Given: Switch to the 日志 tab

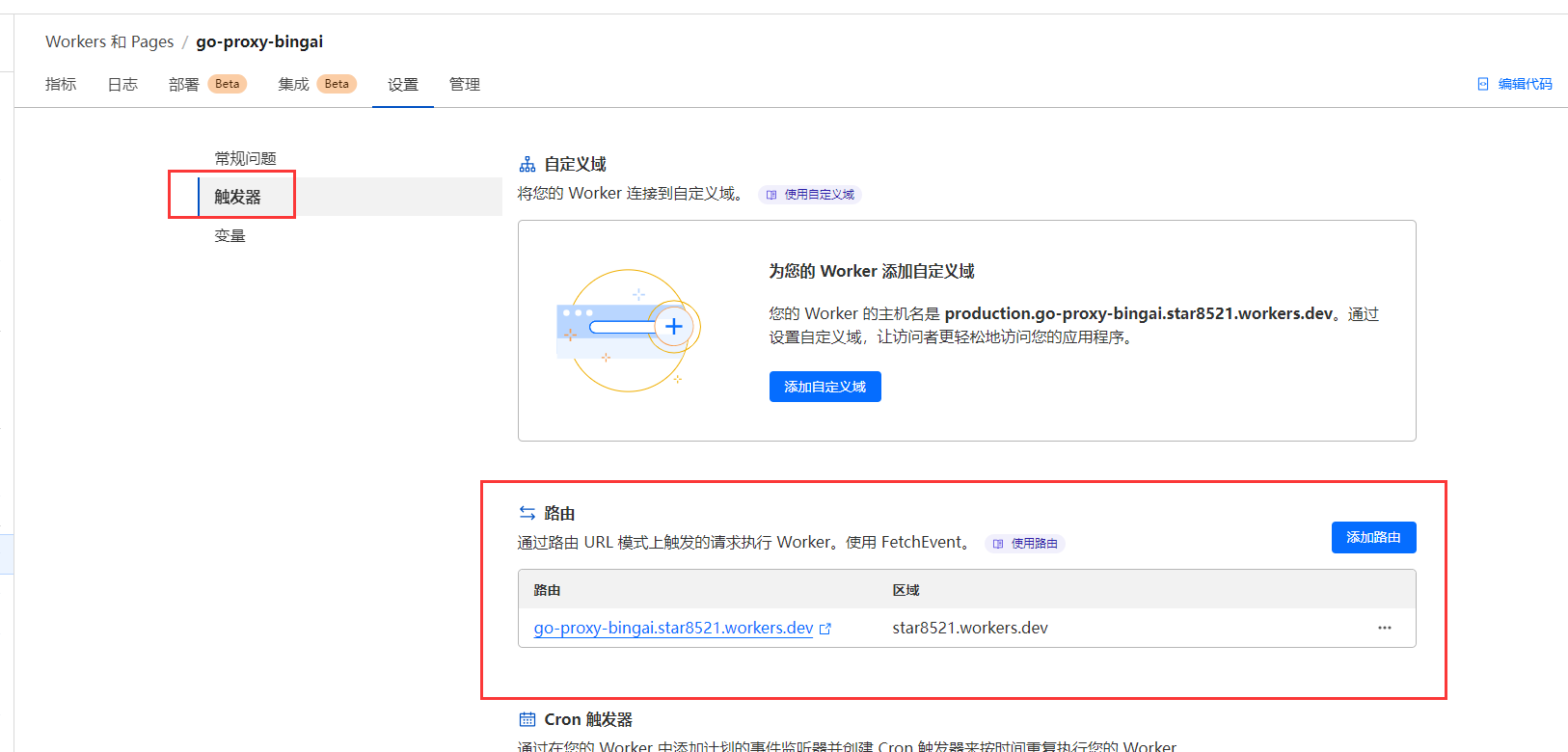Looking at the screenshot, I should point(122,85).
